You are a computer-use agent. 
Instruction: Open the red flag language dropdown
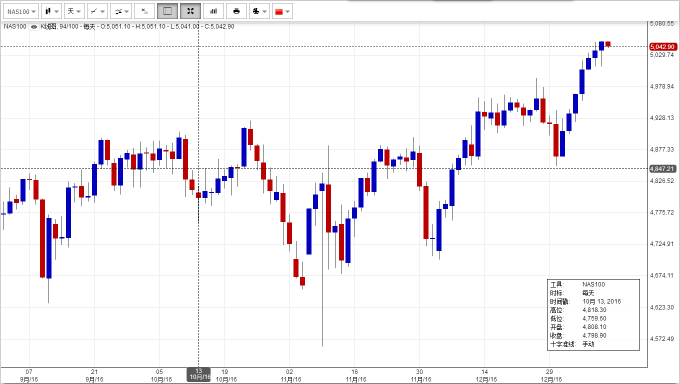point(282,11)
